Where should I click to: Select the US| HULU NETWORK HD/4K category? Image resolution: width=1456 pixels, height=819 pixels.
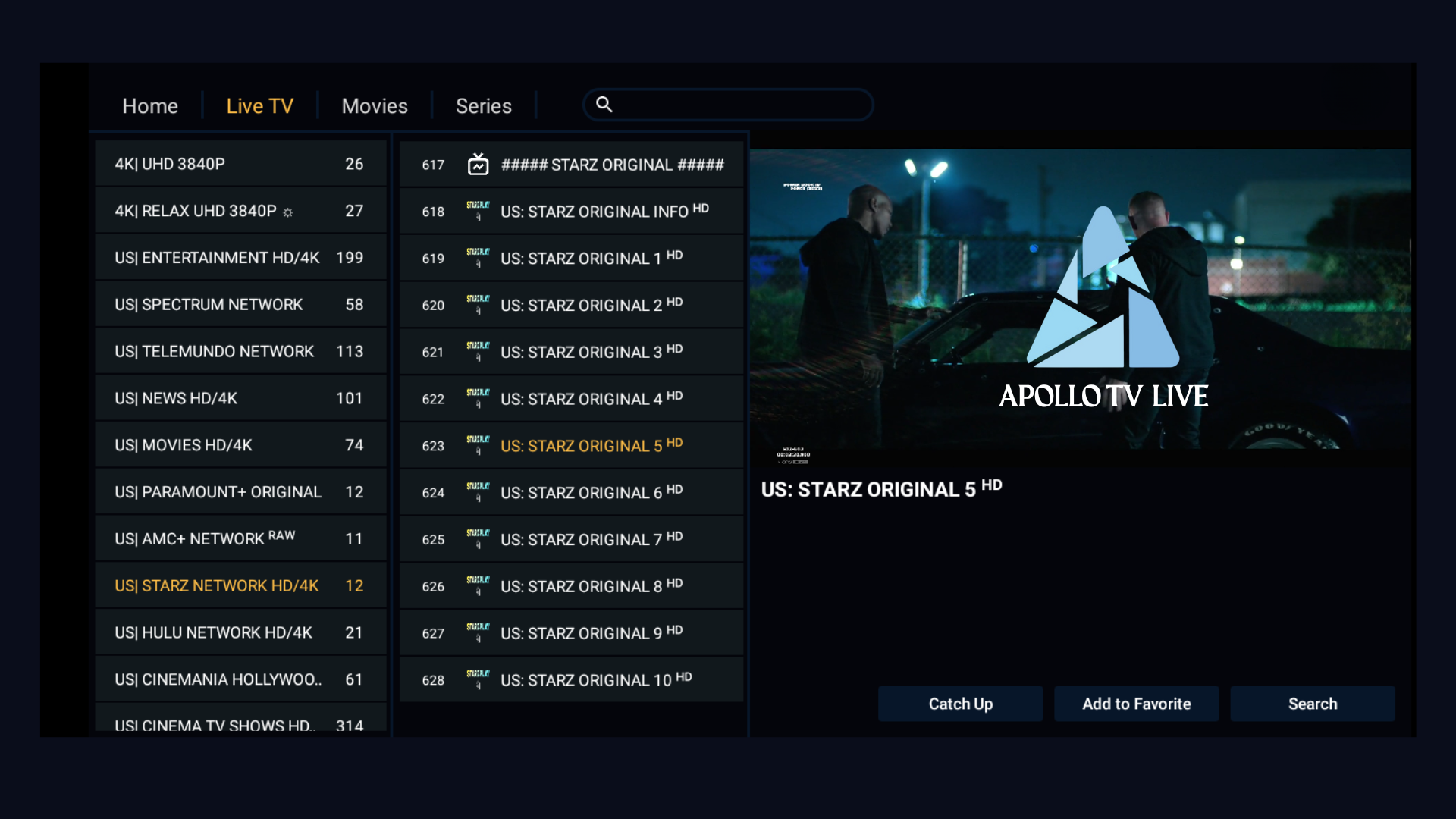point(240,632)
